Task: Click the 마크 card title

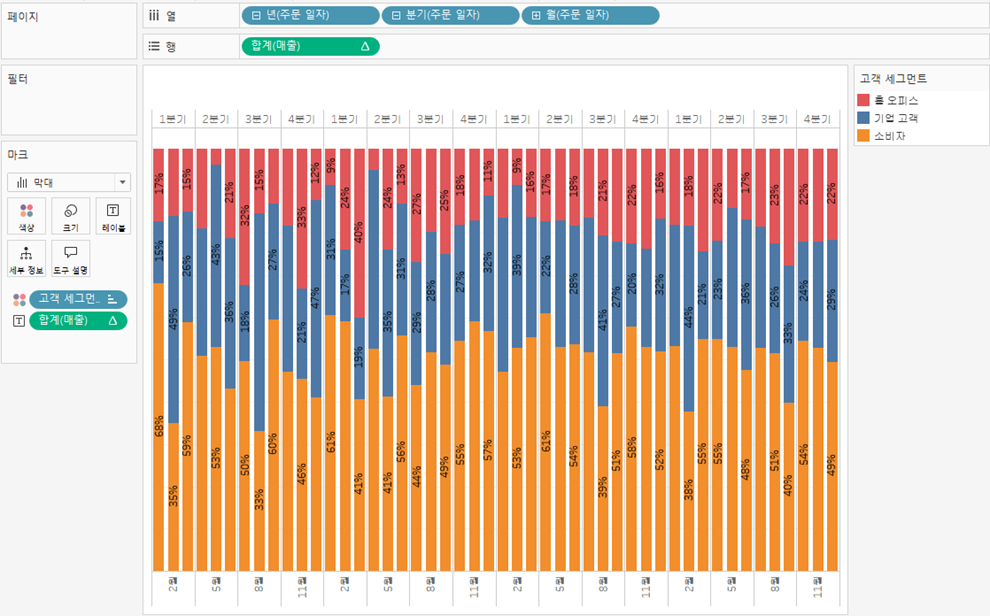Action: pyautogui.click(x=18, y=155)
